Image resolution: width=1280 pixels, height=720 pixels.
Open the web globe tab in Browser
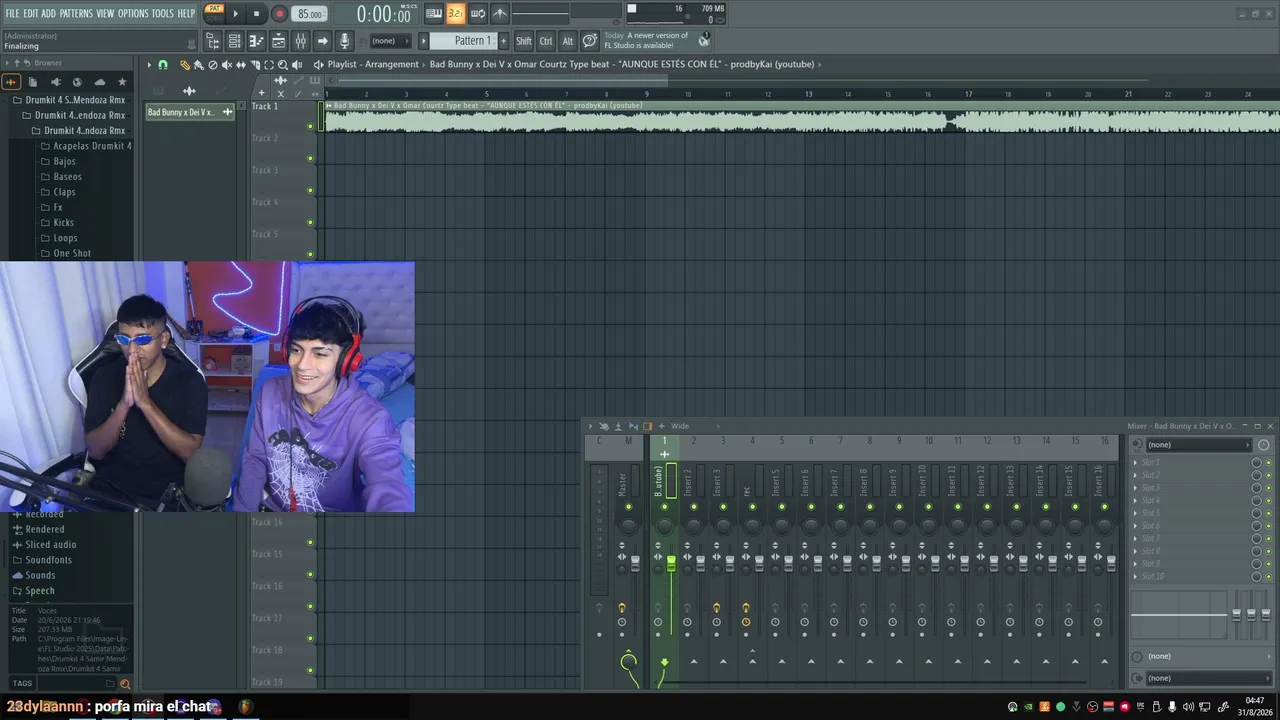click(x=77, y=82)
